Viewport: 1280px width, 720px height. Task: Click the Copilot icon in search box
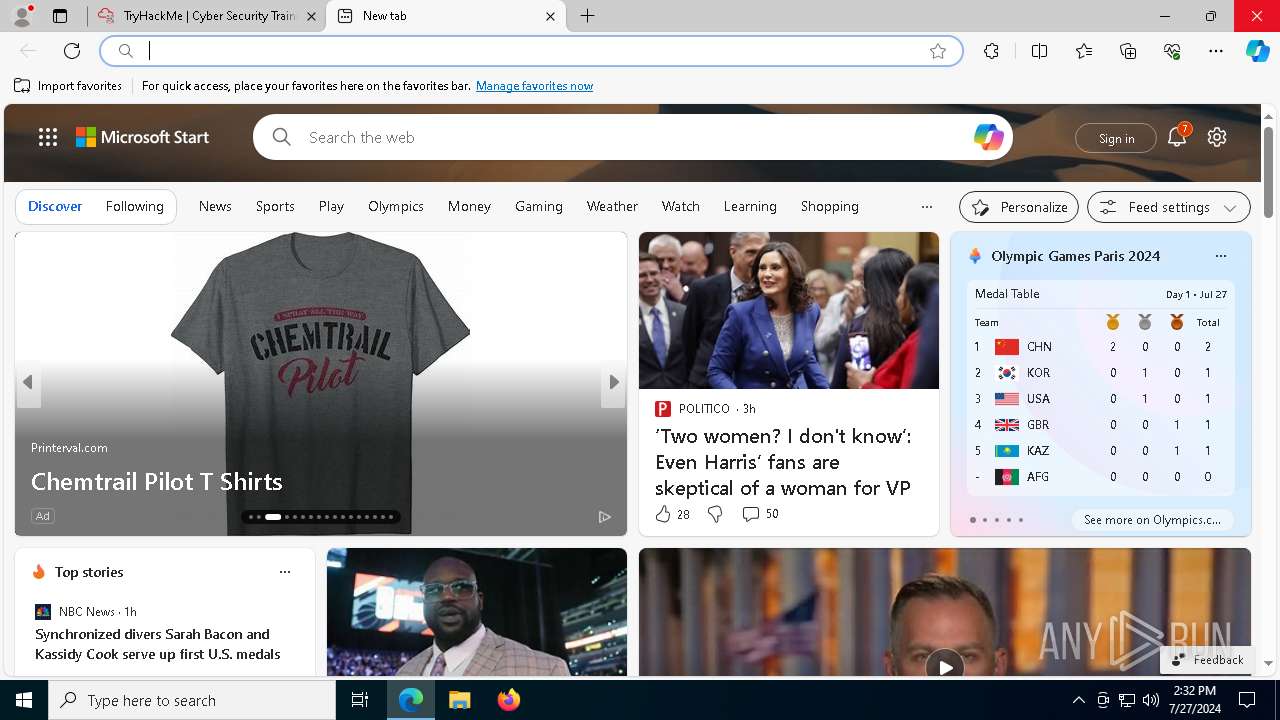click(x=989, y=137)
